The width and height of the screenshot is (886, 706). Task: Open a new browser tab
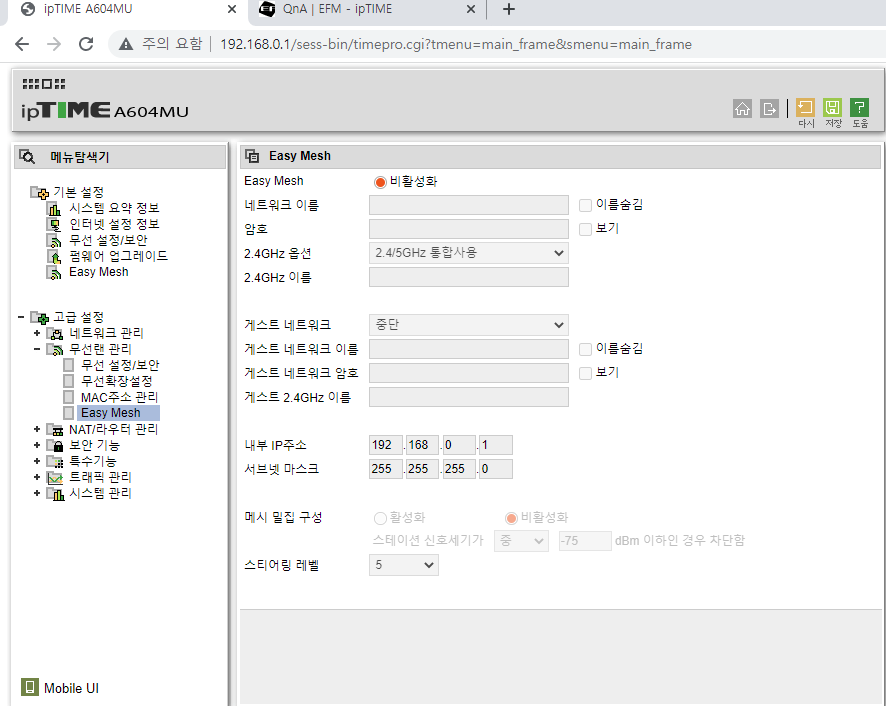pos(509,9)
